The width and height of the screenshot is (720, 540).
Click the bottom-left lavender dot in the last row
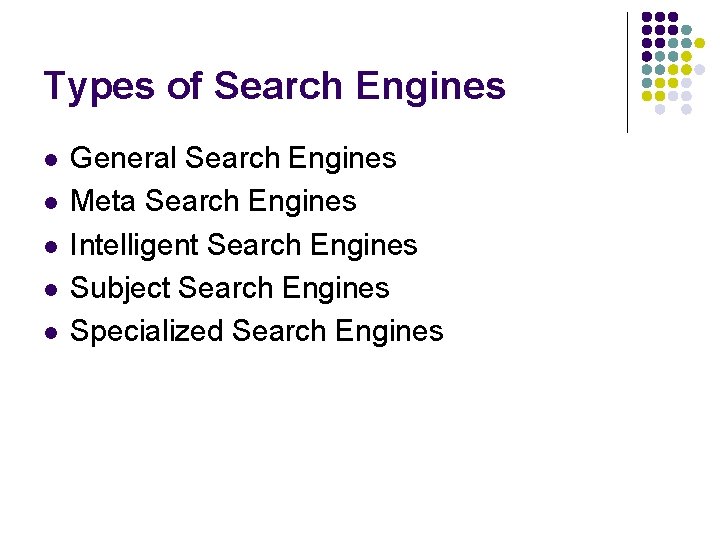coord(660,109)
